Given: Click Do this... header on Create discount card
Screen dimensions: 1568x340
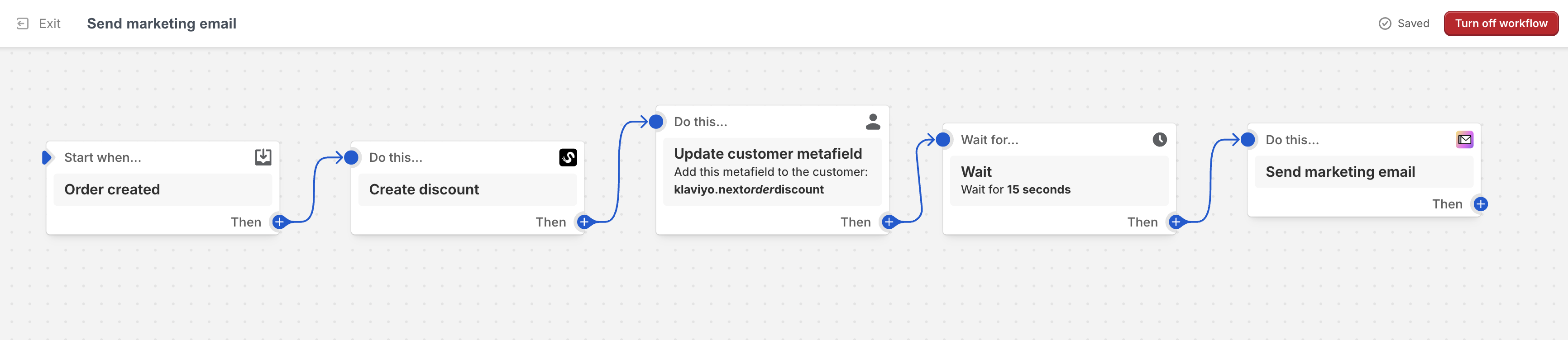Looking at the screenshot, I should pos(396,157).
